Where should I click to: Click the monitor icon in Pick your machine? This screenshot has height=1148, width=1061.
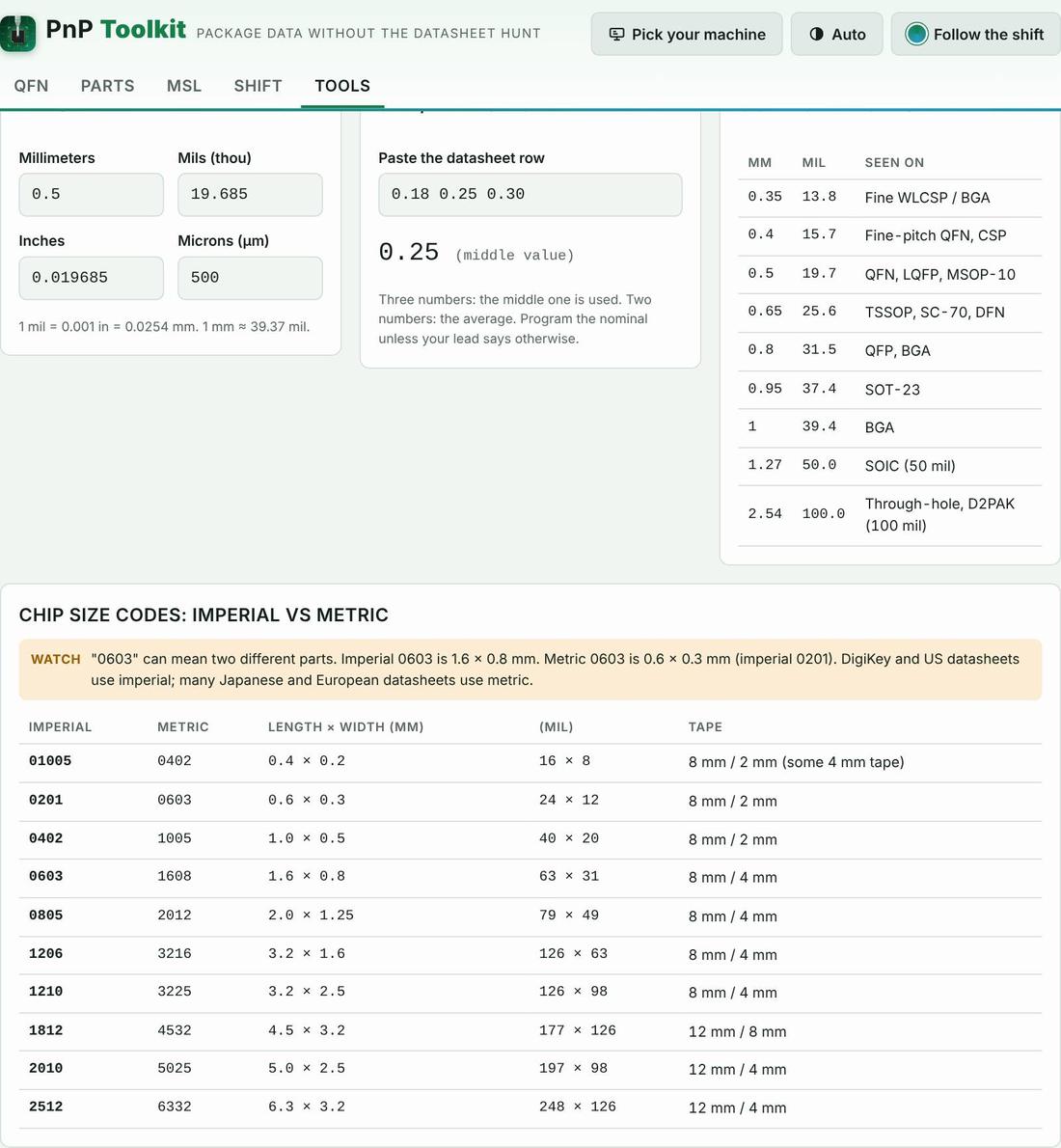tap(617, 35)
